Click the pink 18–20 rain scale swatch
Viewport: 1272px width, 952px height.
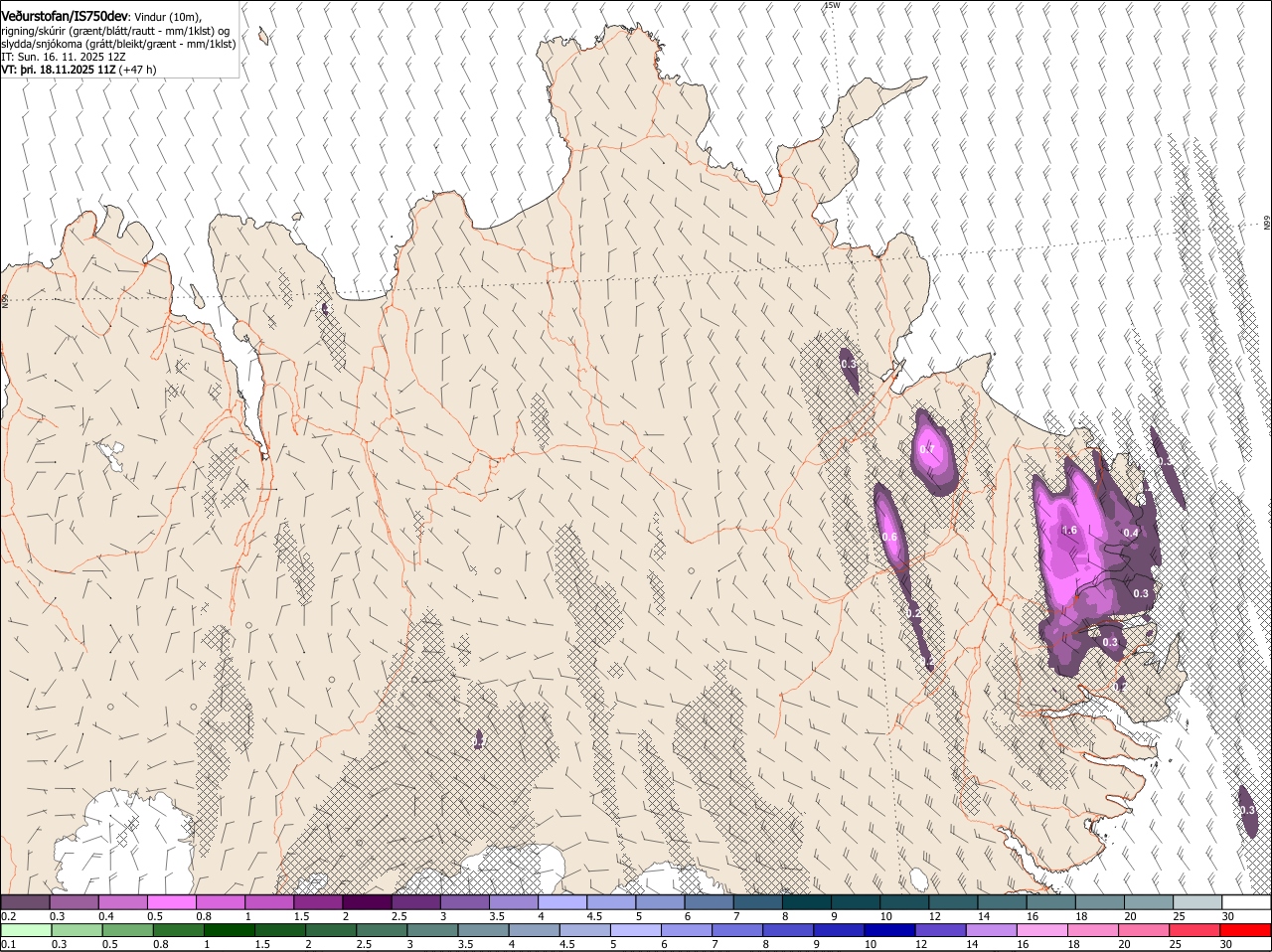pyautogui.click(x=1093, y=930)
